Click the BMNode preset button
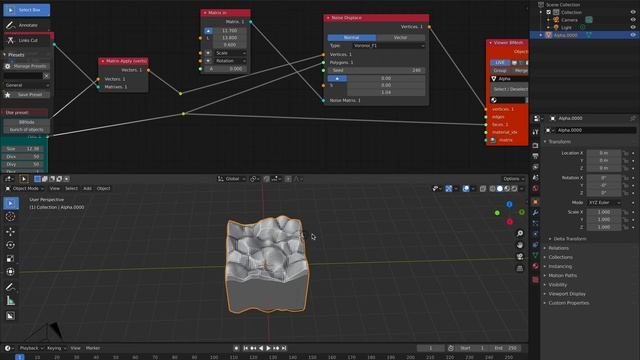 (27, 122)
